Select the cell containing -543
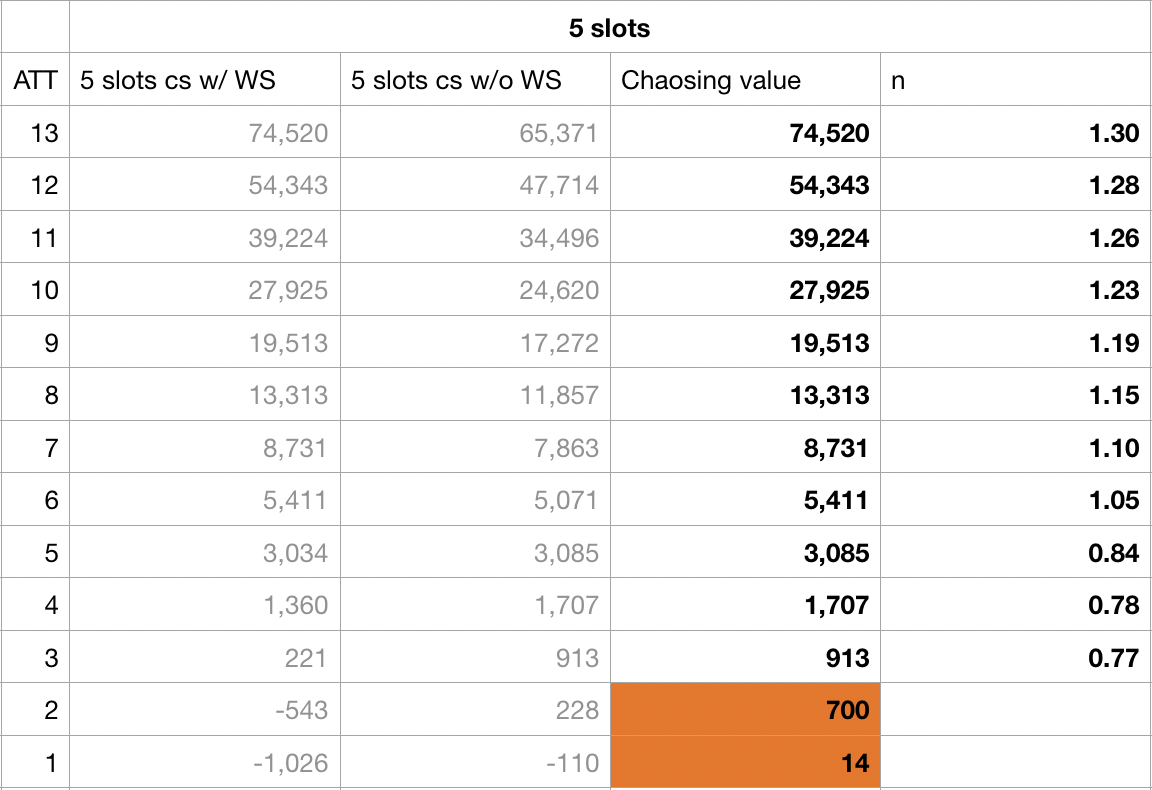Image resolution: width=1152 pixels, height=790 pixels. point(205,711)
